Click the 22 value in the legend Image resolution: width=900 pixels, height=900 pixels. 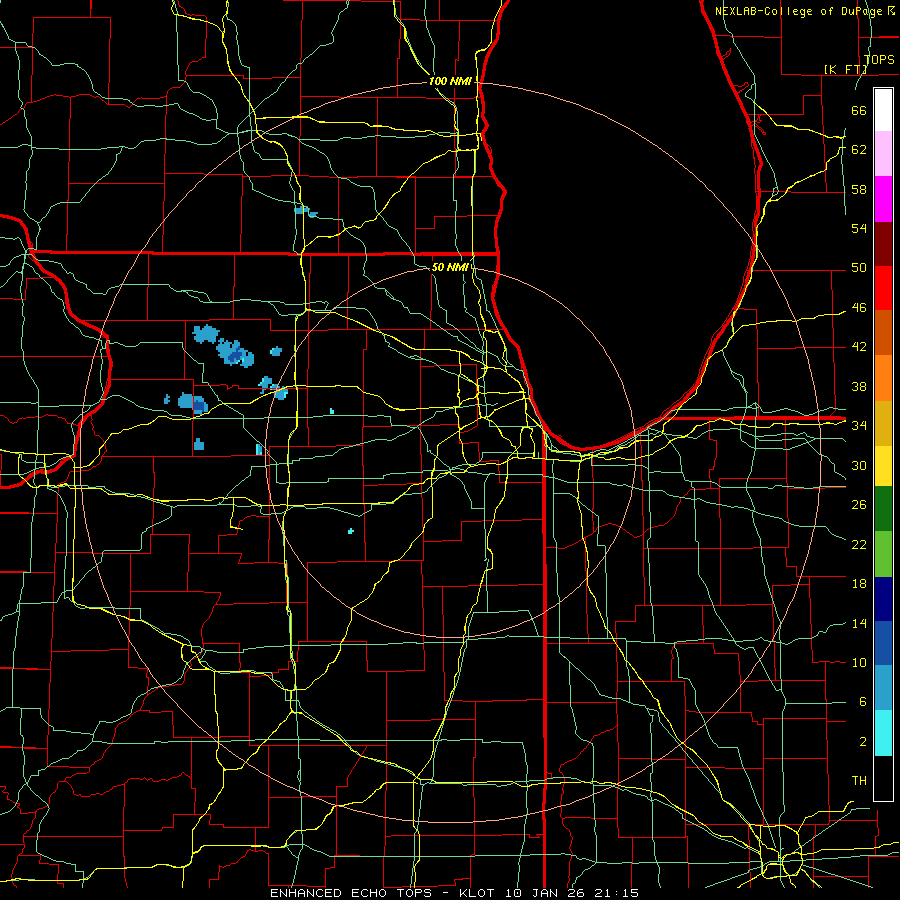859,544
